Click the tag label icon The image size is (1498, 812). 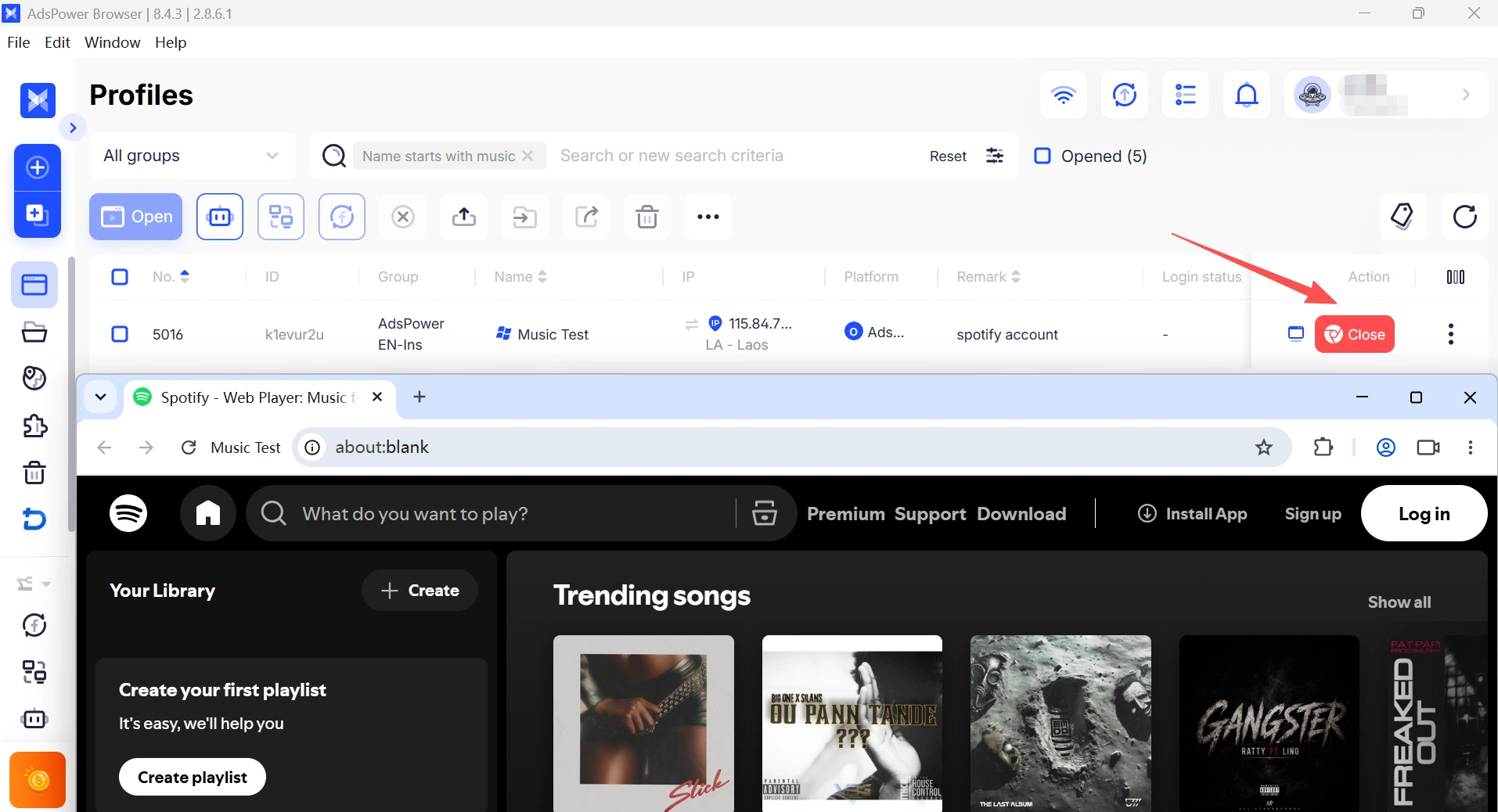[1403, 217]
